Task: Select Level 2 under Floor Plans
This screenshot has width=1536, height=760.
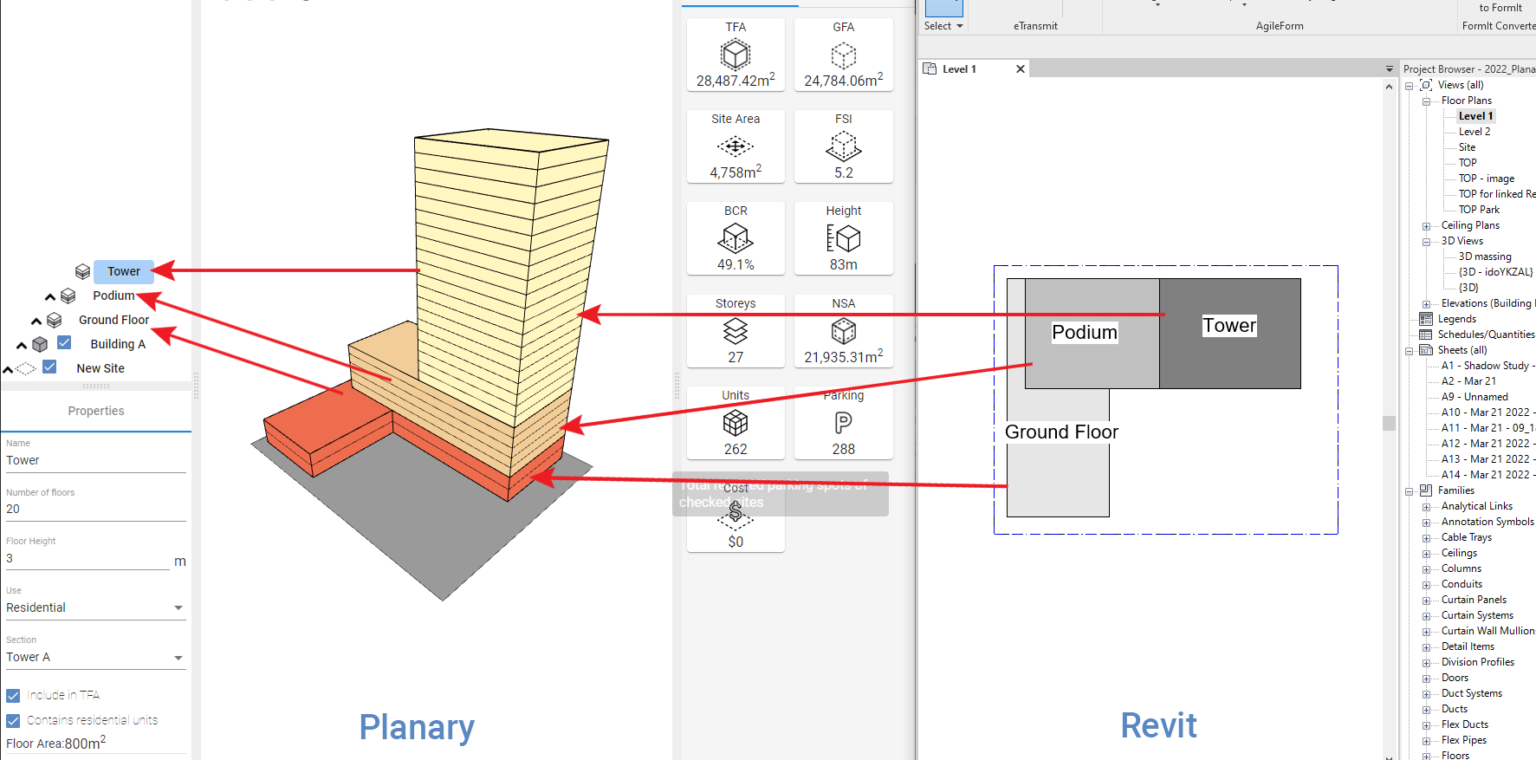Action: coord(1477,131)
